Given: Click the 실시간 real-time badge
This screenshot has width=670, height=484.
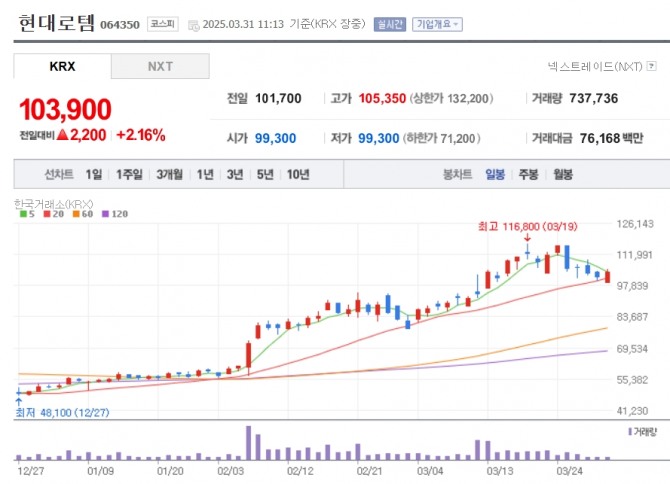Looking at the screenshot, I should tap(389, 24).
